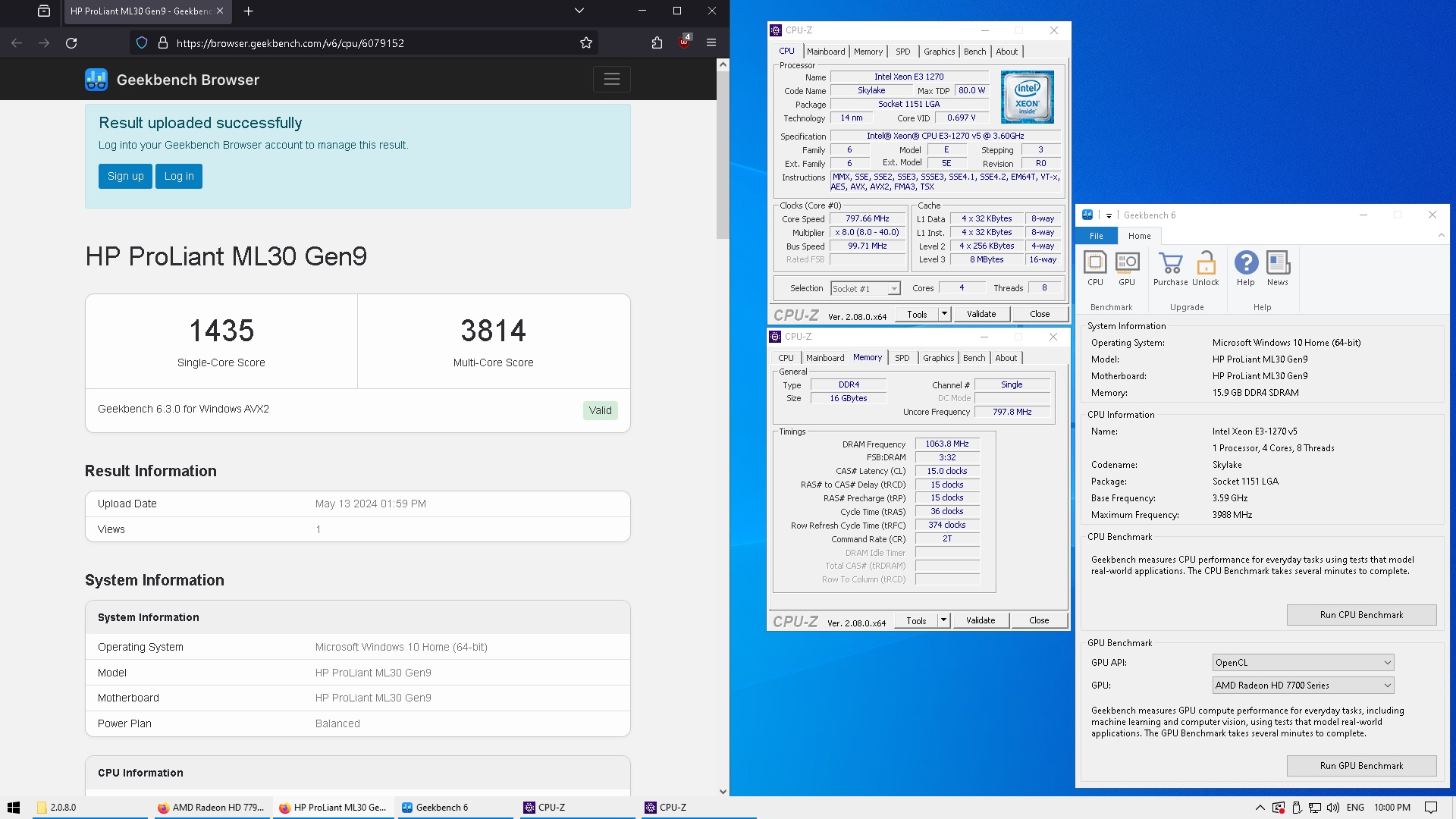
Task: Run GPU Benchmark in Geekbench 6
Action: 1361,766
